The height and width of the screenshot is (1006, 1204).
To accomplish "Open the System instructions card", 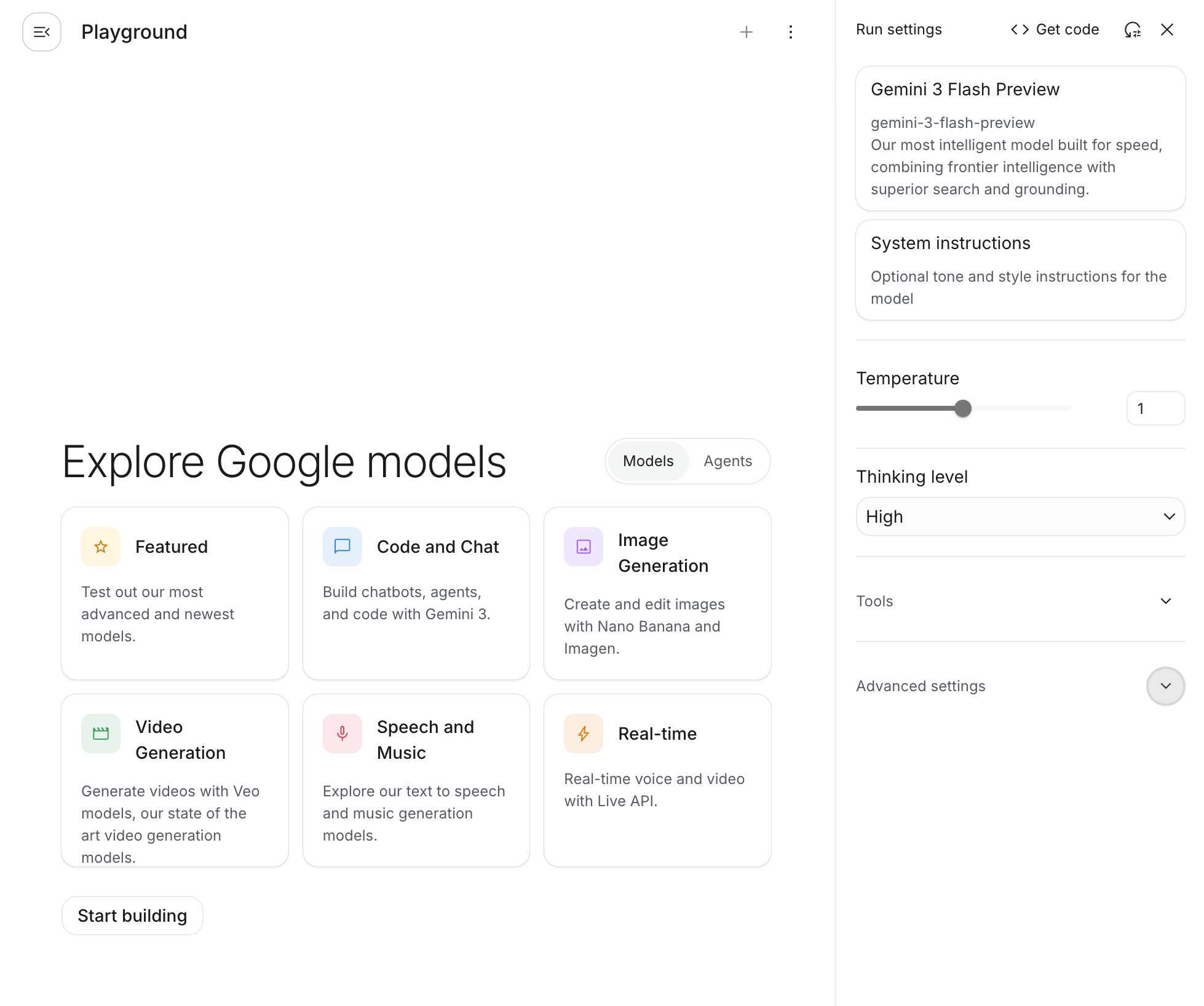I will tap(1021, 270).
